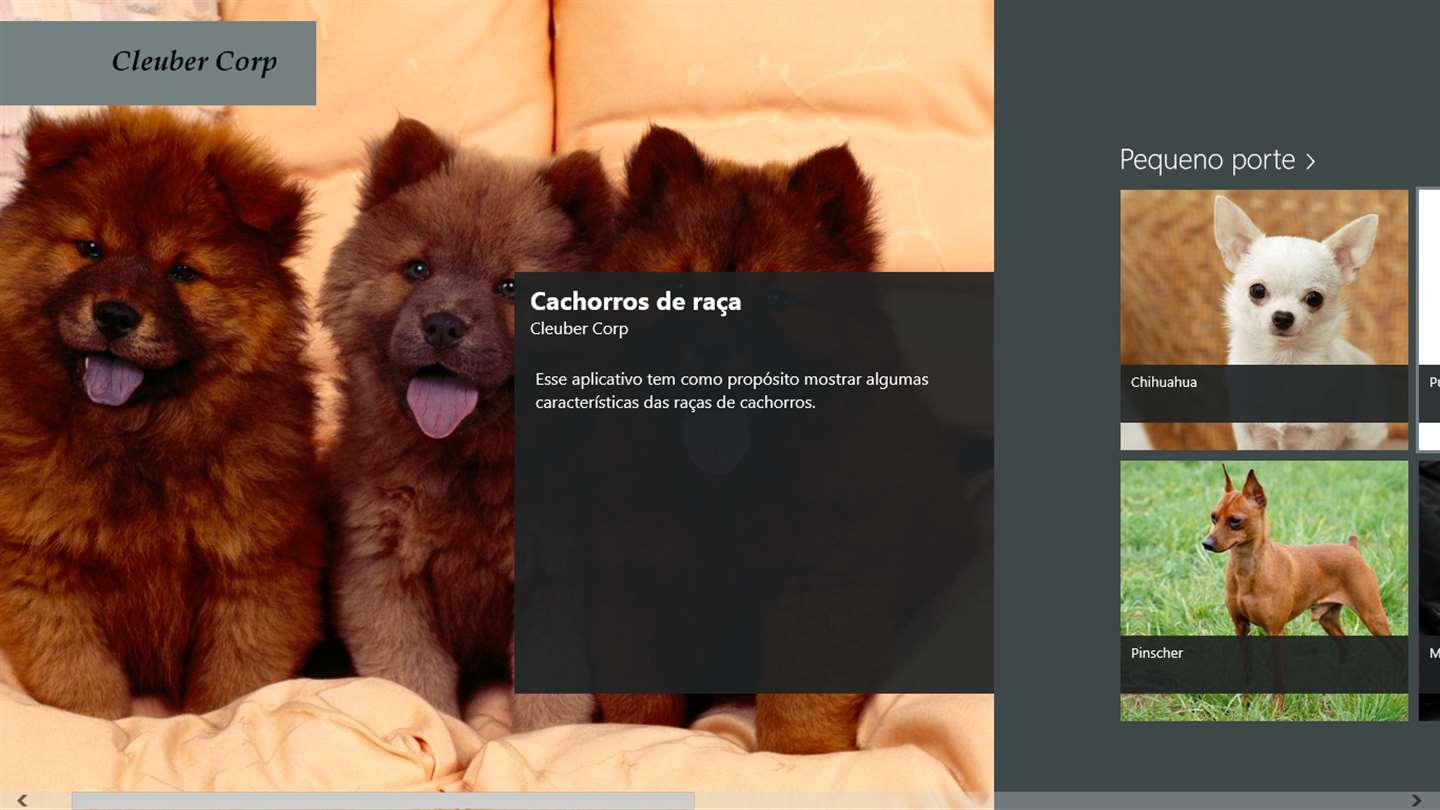
Task: Click the Cleuber Corp logo banner
Action: [158, 63]
